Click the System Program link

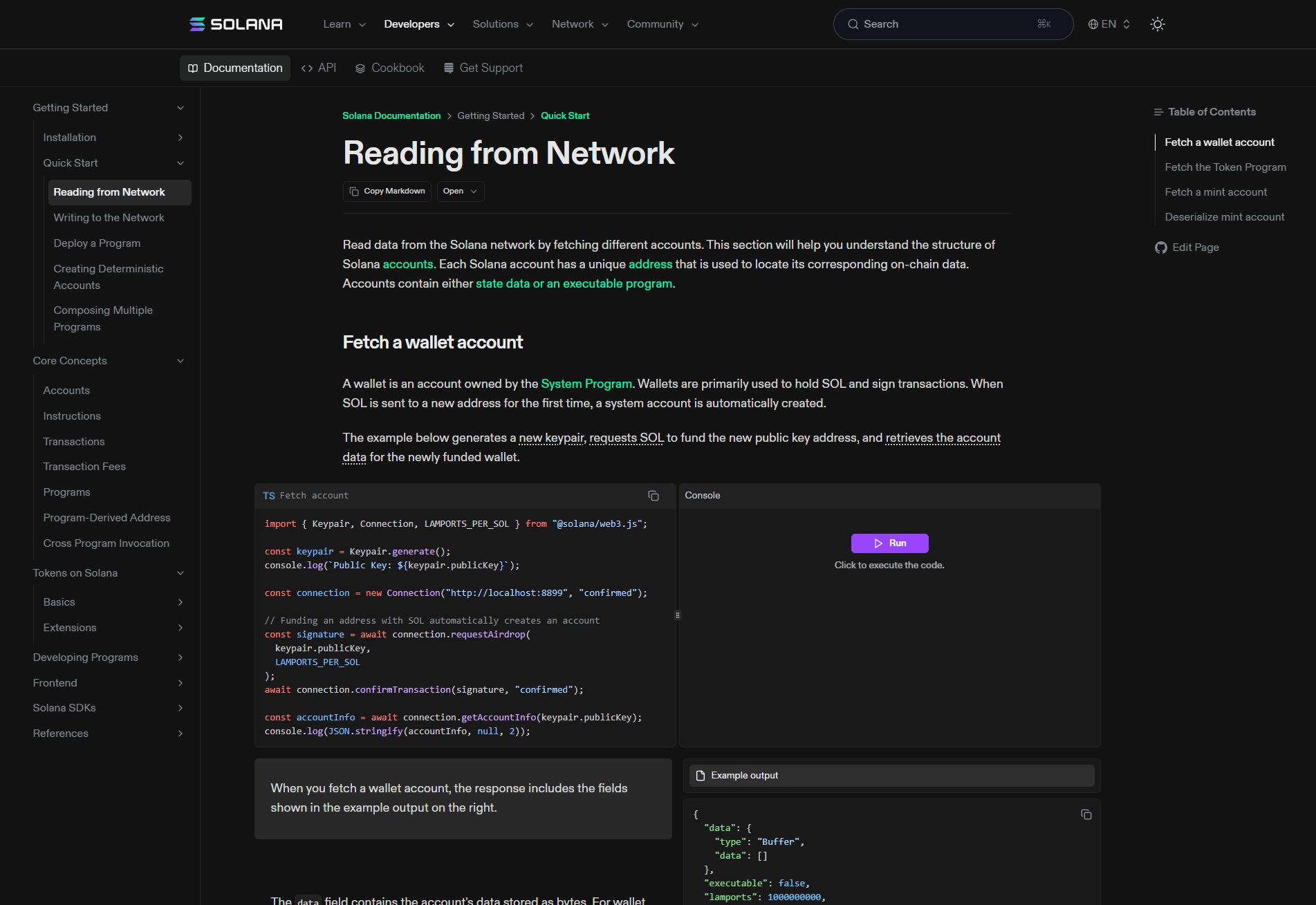tap(586, 384)
